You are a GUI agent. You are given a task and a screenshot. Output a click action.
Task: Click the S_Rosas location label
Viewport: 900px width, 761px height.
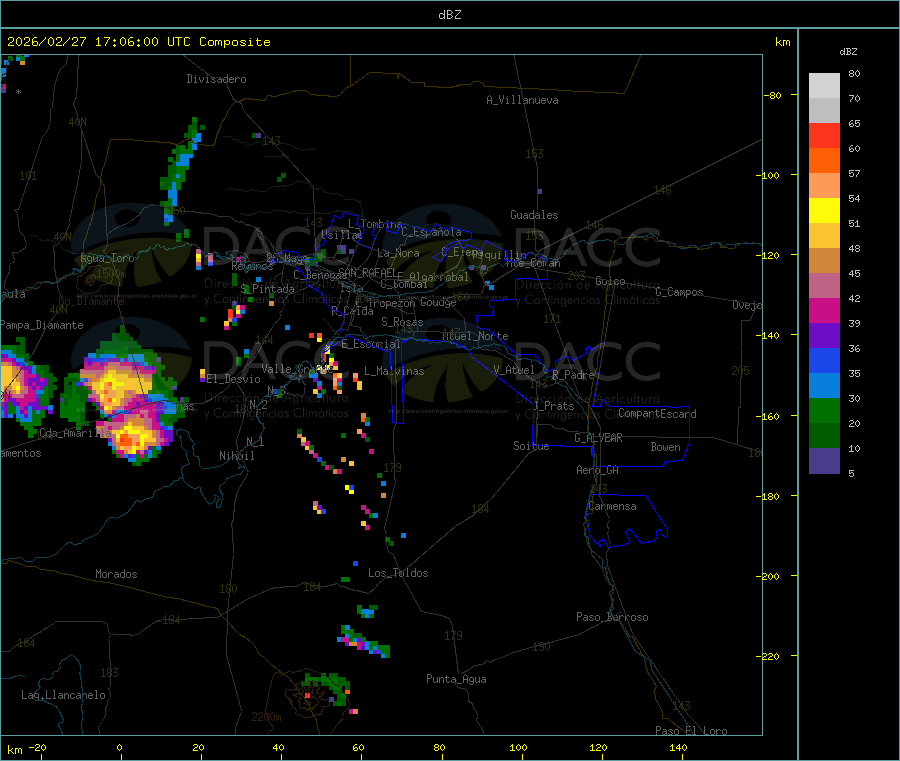402,322
